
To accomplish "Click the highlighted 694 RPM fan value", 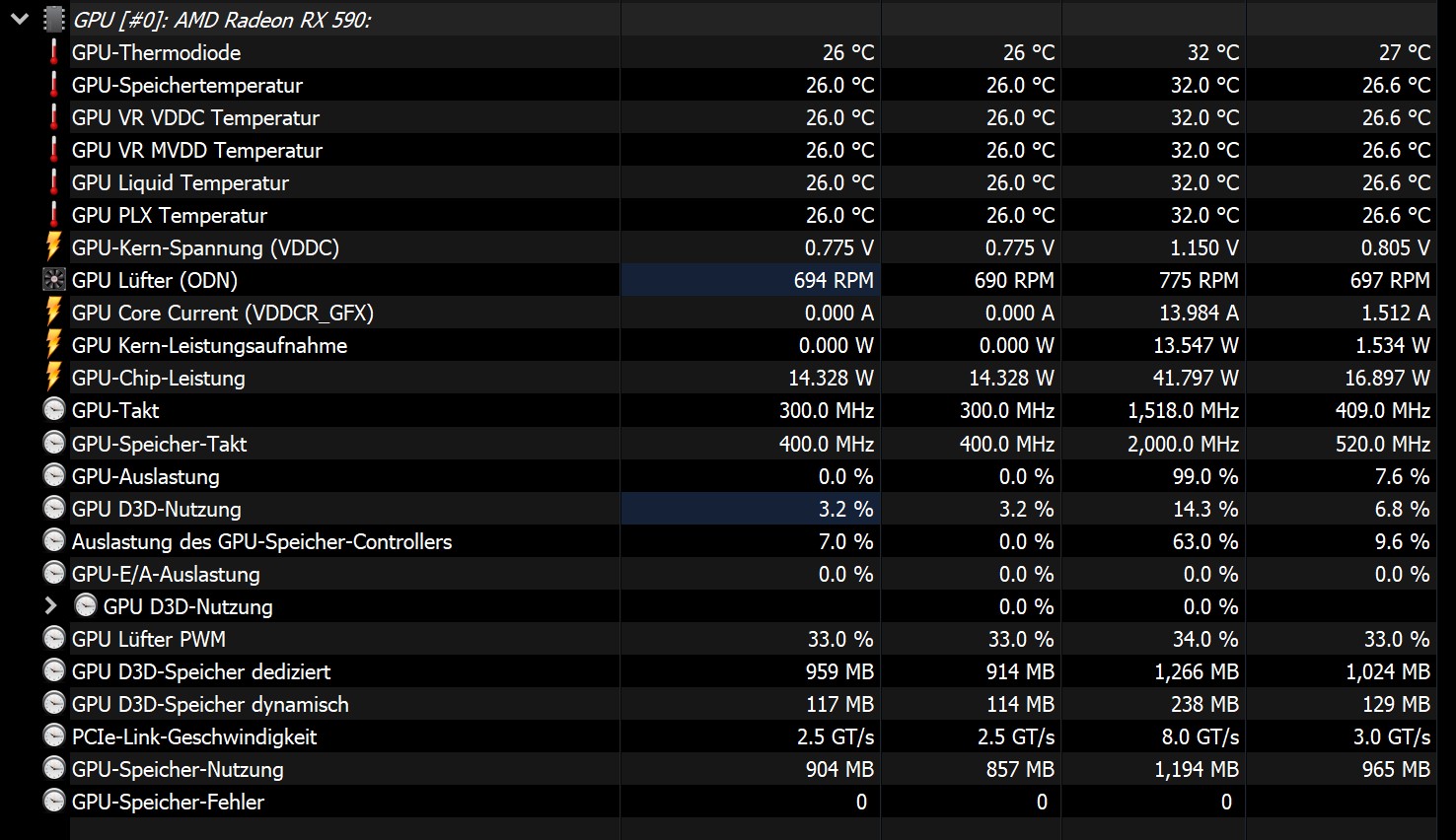I will tap(834, 280).
